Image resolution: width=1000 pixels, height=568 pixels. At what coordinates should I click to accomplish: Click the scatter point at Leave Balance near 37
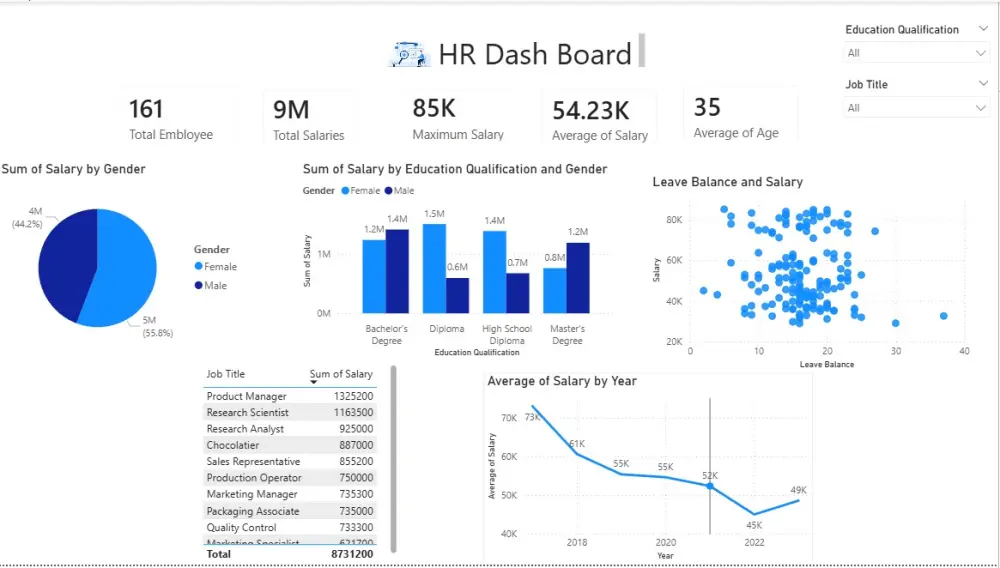943,316
